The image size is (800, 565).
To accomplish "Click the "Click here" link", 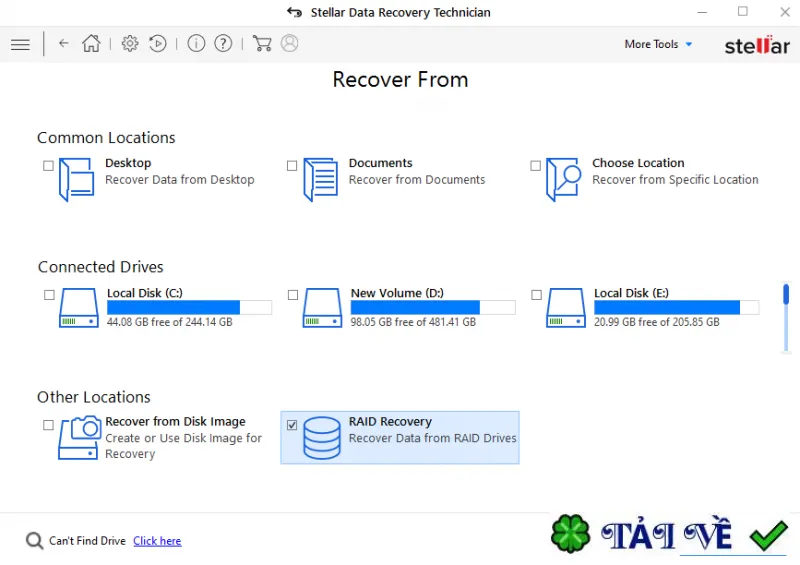I will pos(157,541).
